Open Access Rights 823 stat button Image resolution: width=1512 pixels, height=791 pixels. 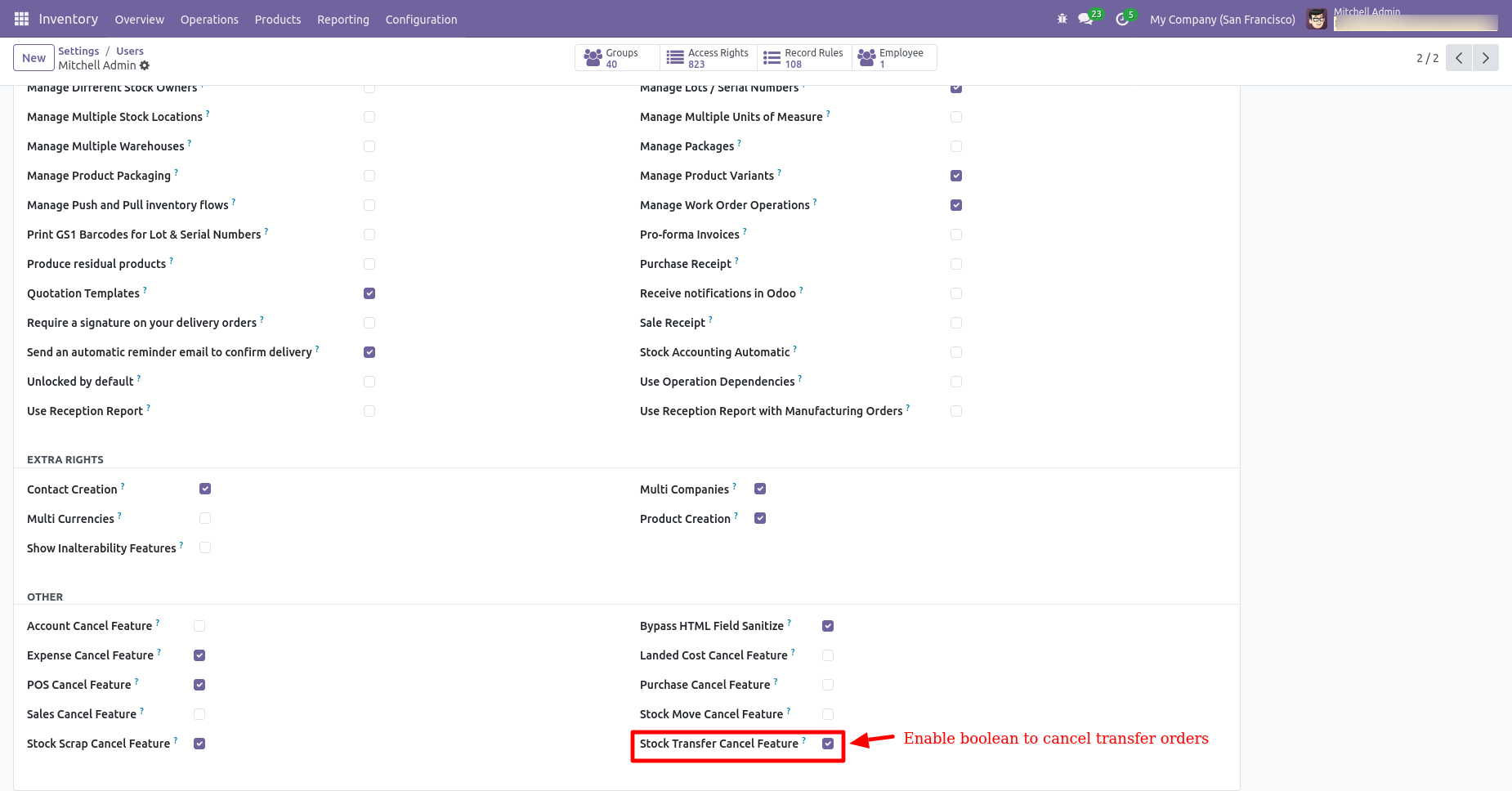coord(709,58)
